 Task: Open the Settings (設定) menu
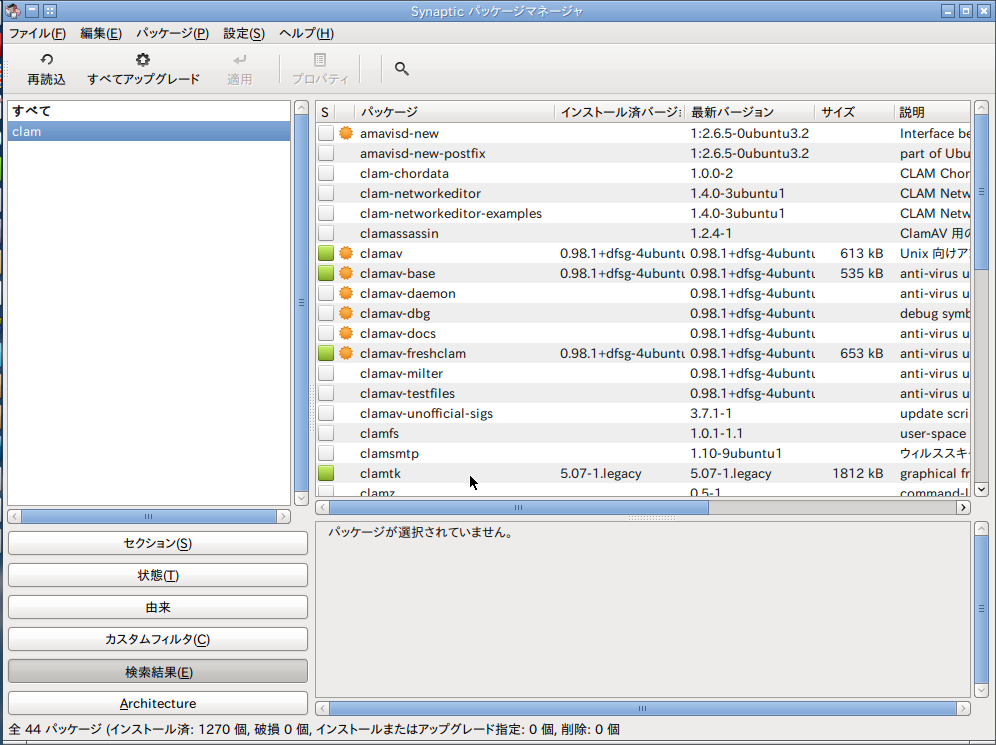(244, 33)
